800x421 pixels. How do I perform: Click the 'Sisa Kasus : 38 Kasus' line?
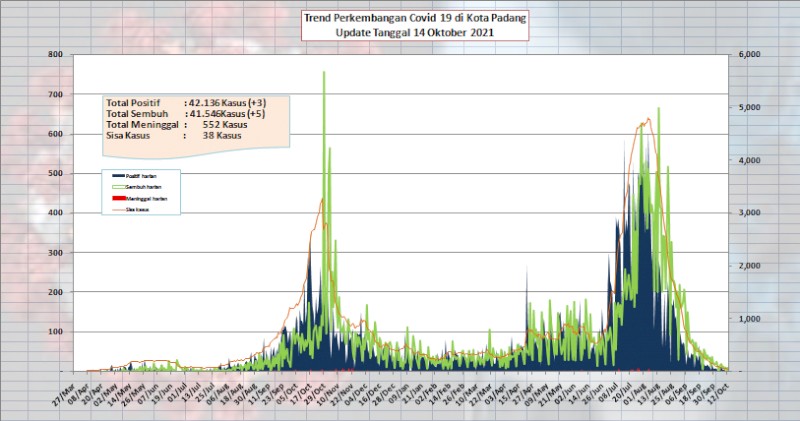(x=173, y=135)
